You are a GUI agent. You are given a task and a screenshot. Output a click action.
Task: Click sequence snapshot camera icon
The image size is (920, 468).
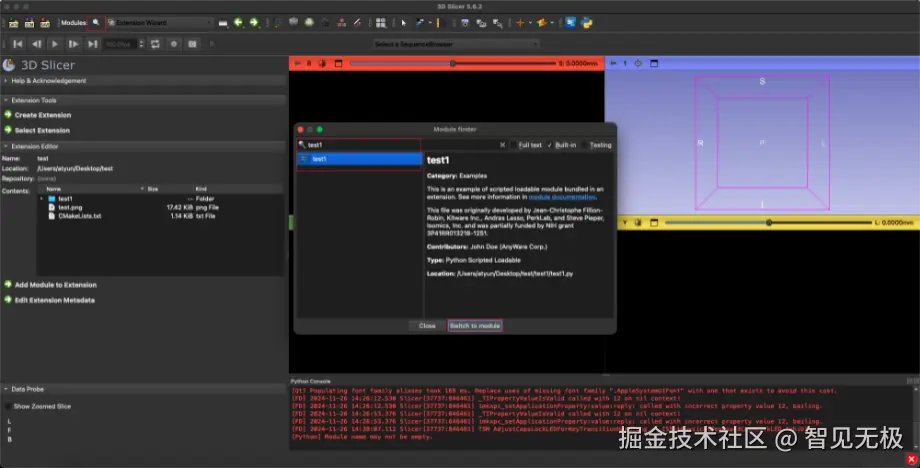point(192,44)
